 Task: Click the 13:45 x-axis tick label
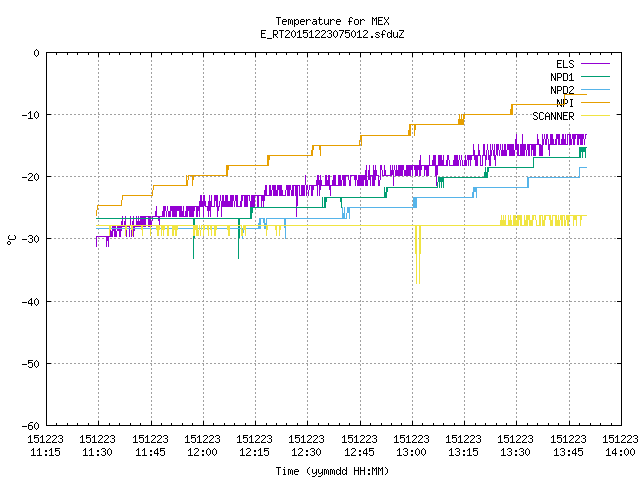click(x=568, y=452)
